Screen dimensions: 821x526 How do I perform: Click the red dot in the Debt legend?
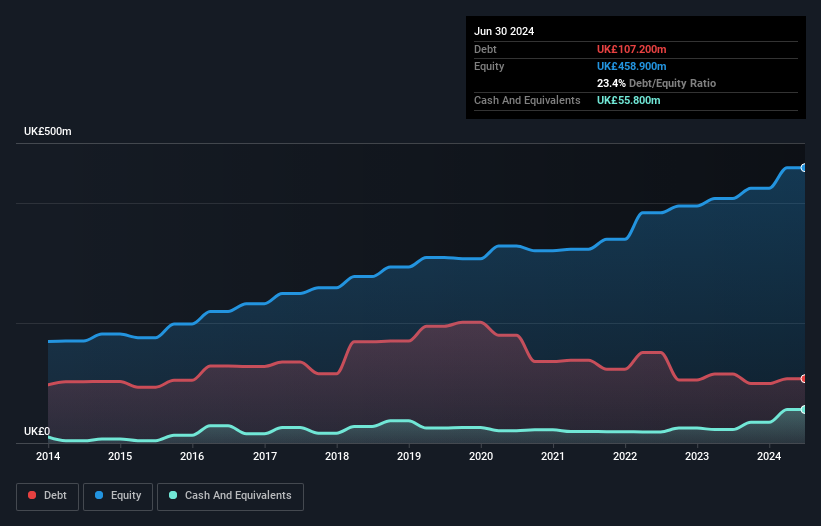pos(32,495)
